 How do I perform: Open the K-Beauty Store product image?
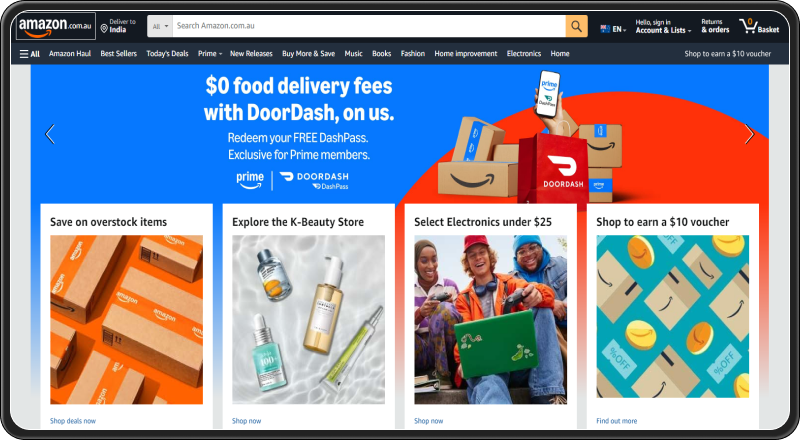pyautogui.click(x=309, y=320)
